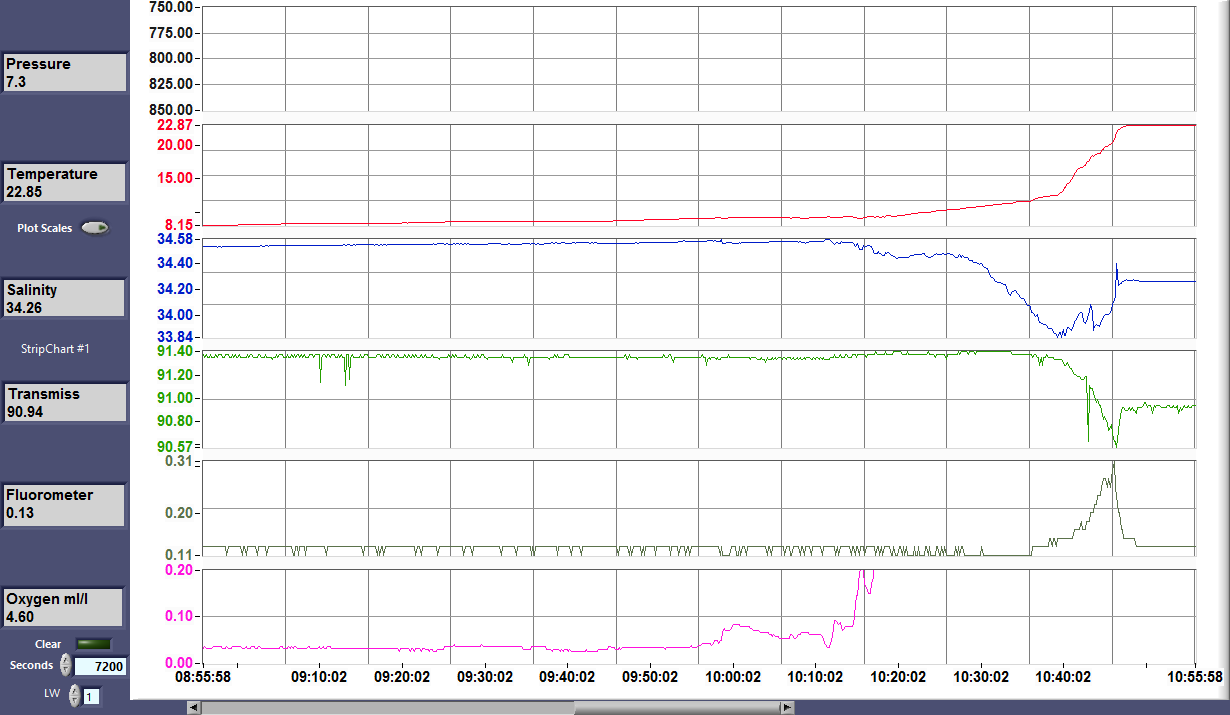Viewport: 1230px width, 715px height.
Task: Click the 34.58 salinity scale maximum
Action: (x=175, y=240)
